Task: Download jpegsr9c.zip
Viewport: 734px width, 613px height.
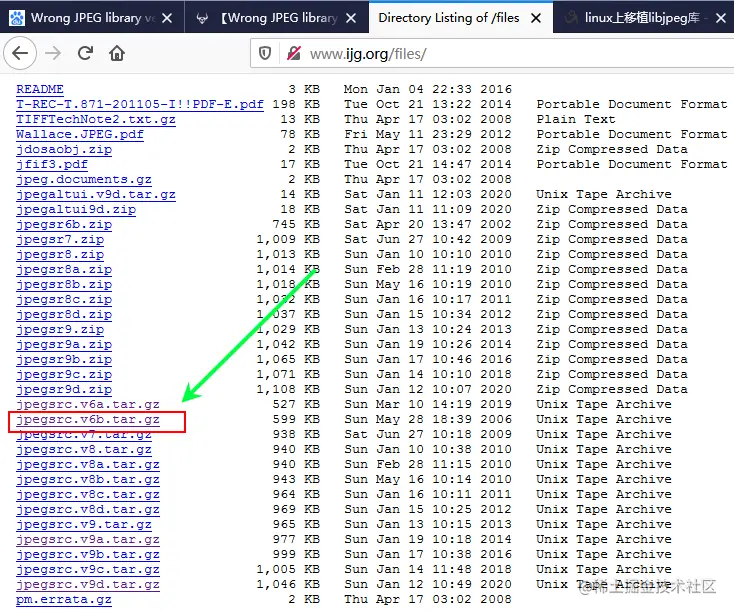Action: coord(64,374)
